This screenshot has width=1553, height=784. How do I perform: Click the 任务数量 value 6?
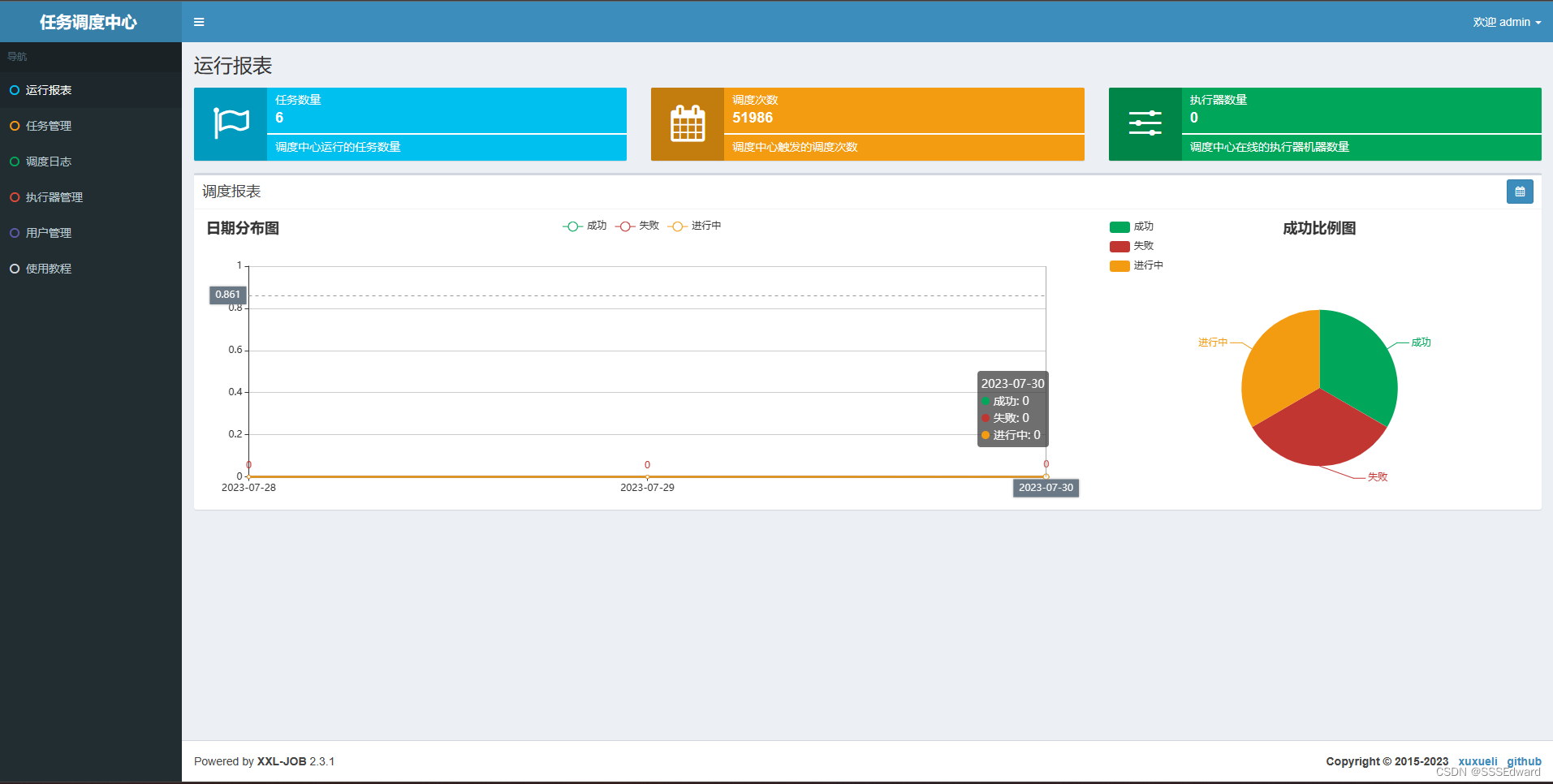279,118
